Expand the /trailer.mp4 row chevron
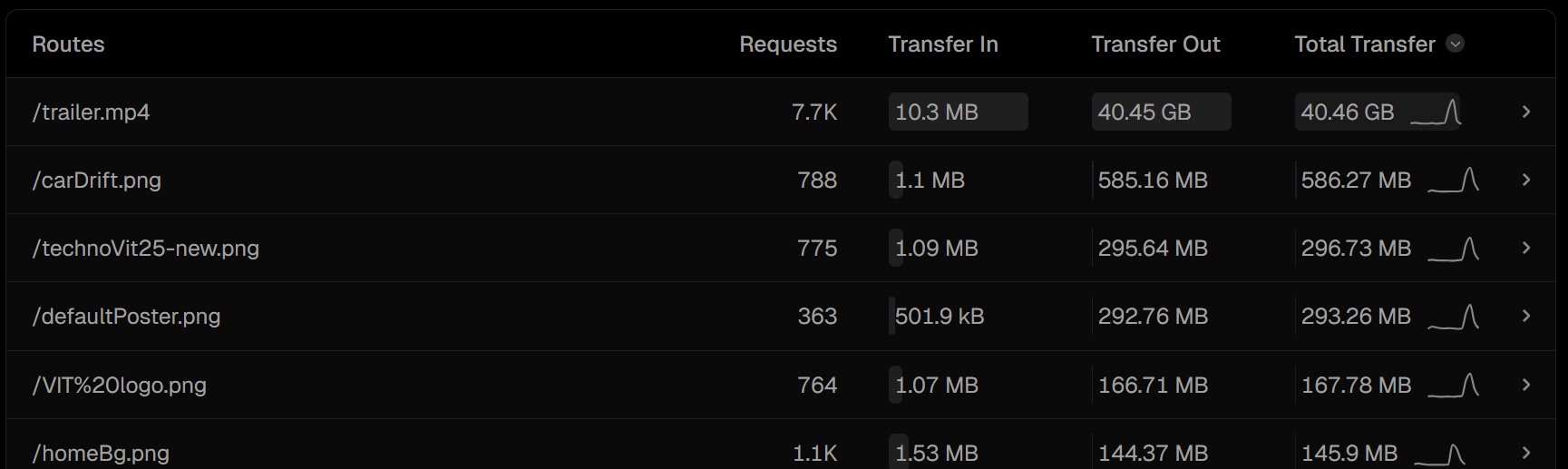This screenshot has height=469, width=1568. point(1526,112)
